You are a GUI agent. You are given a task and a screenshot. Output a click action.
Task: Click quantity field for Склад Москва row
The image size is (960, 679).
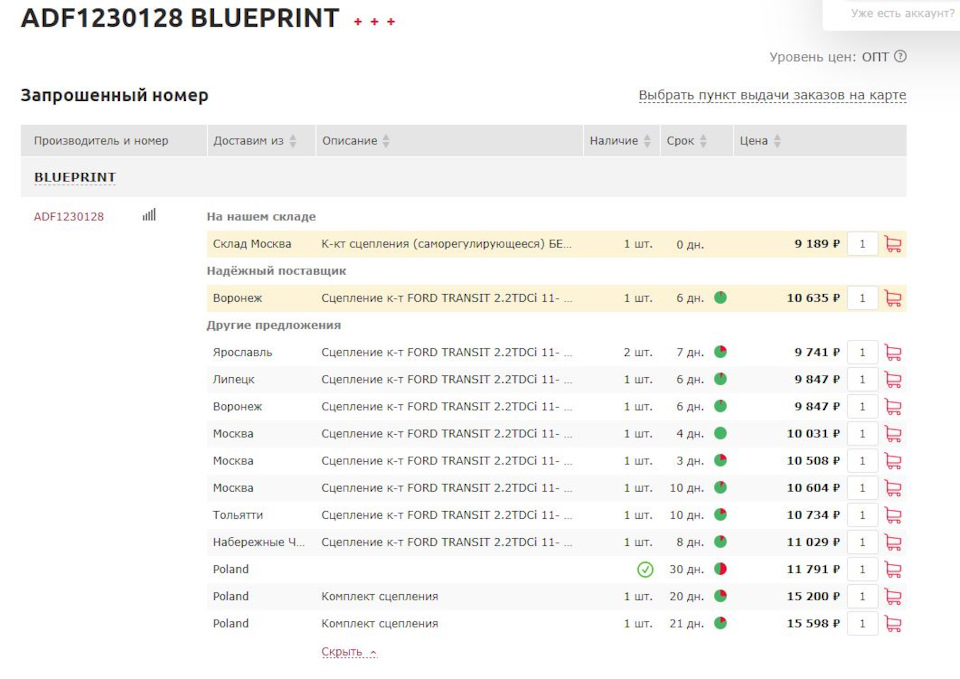[862, 244]
